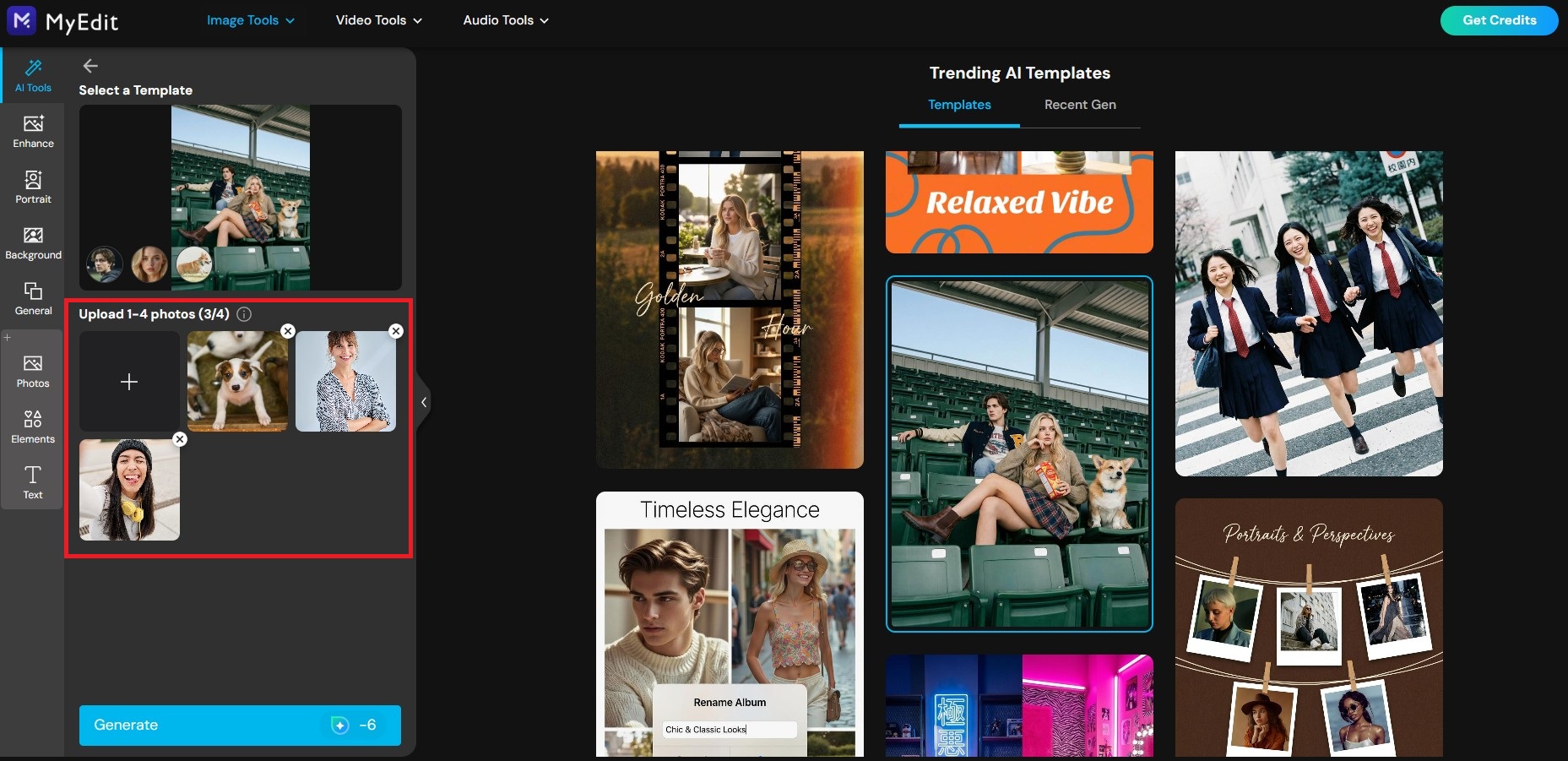This screenshot has width=1568, height=761.
Task: Open the Elements panel
Action: point(33,426)
